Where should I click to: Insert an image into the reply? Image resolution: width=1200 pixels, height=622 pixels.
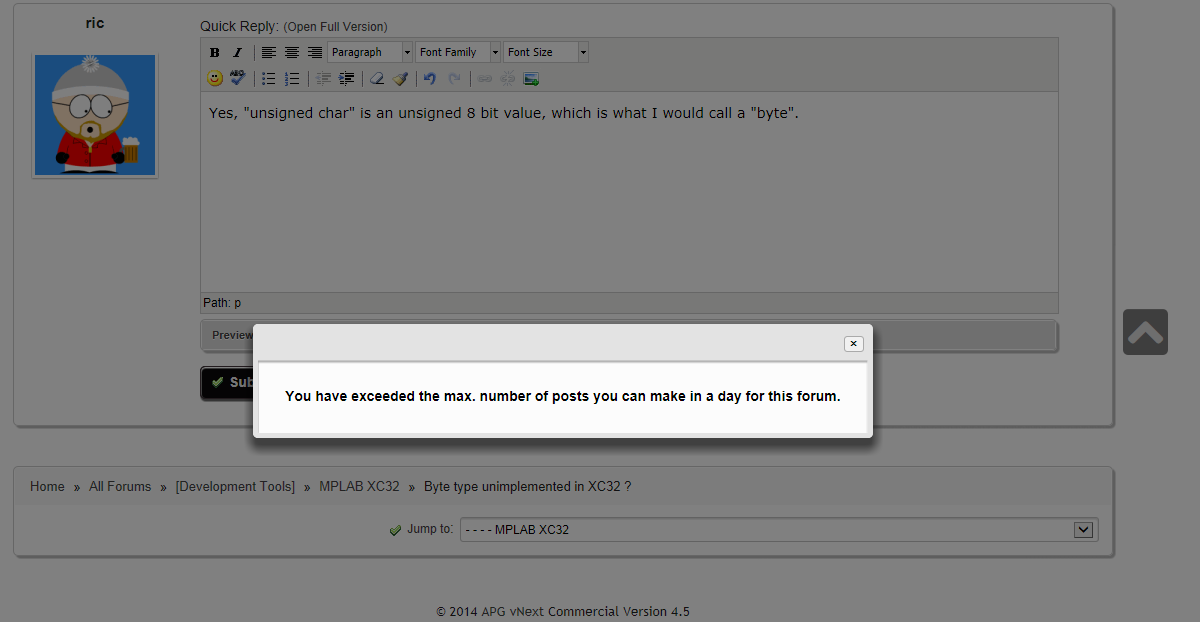[532, 78]
